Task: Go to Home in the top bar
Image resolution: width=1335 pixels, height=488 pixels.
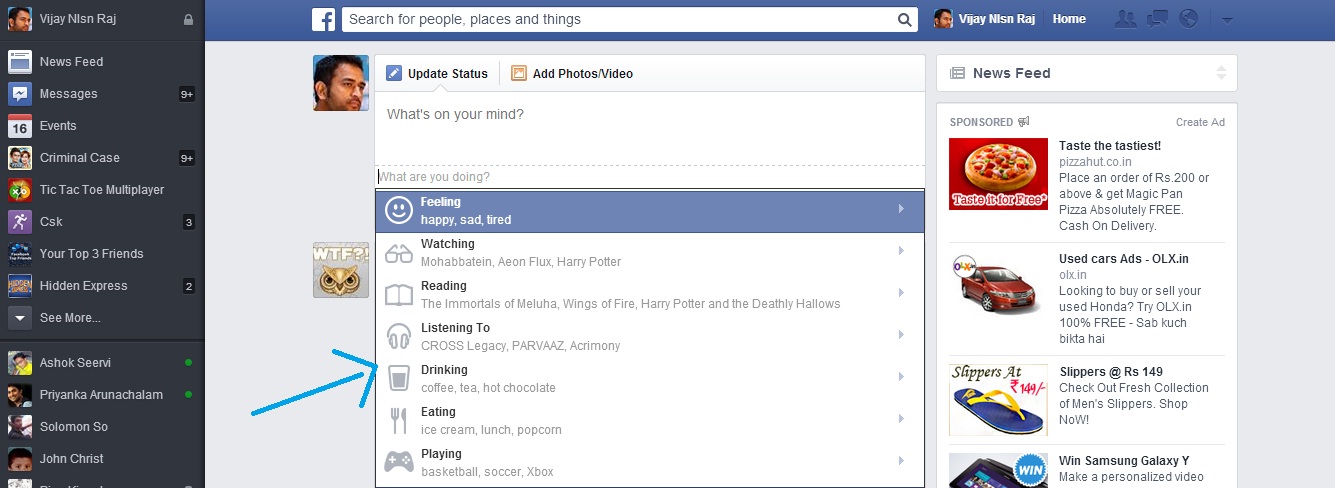Action: [x=1069, y=19]
